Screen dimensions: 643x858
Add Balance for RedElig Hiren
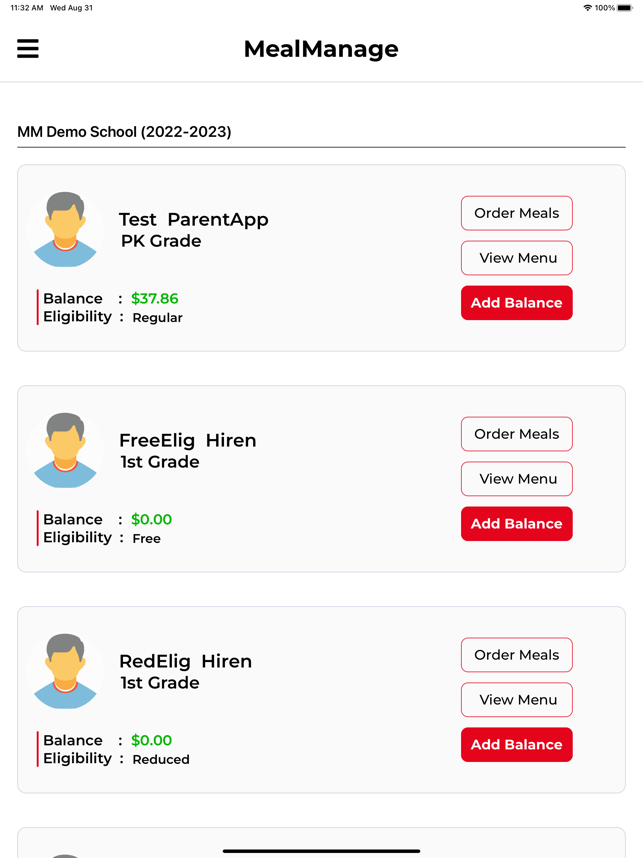point(516,745)
